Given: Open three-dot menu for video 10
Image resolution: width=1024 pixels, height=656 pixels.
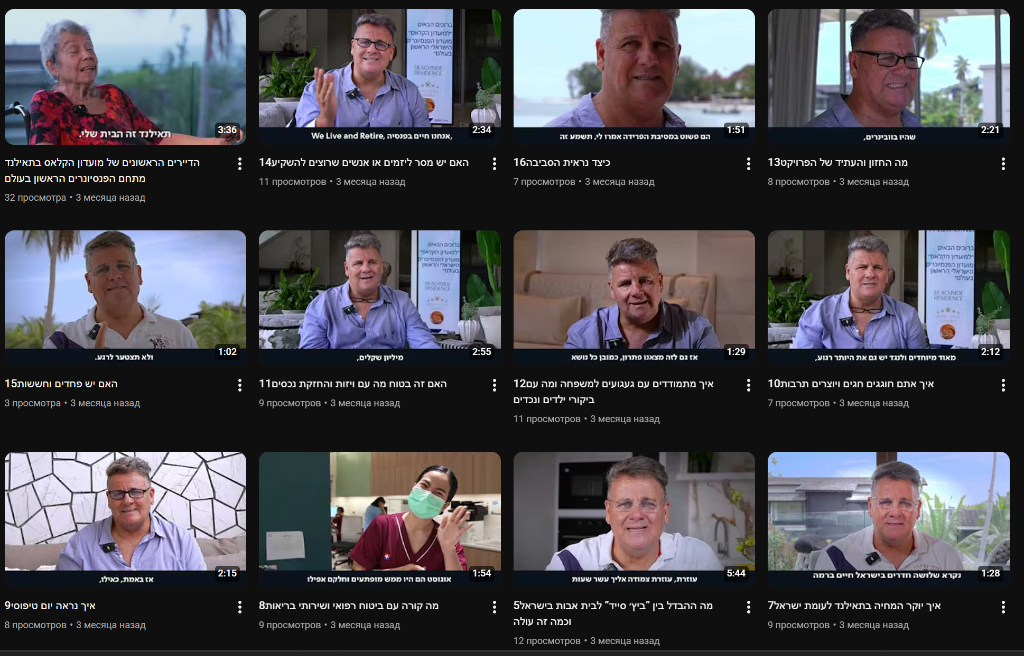Looking at the screenshot, I should click(1003, 385).
